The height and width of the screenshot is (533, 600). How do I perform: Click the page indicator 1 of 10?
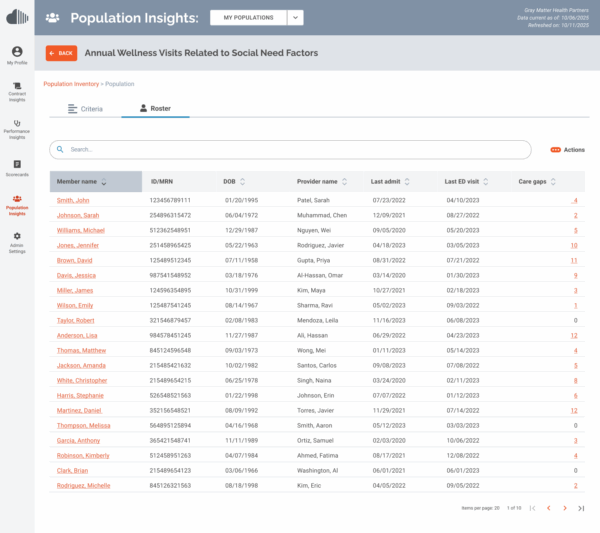click(x=514, y=508)
